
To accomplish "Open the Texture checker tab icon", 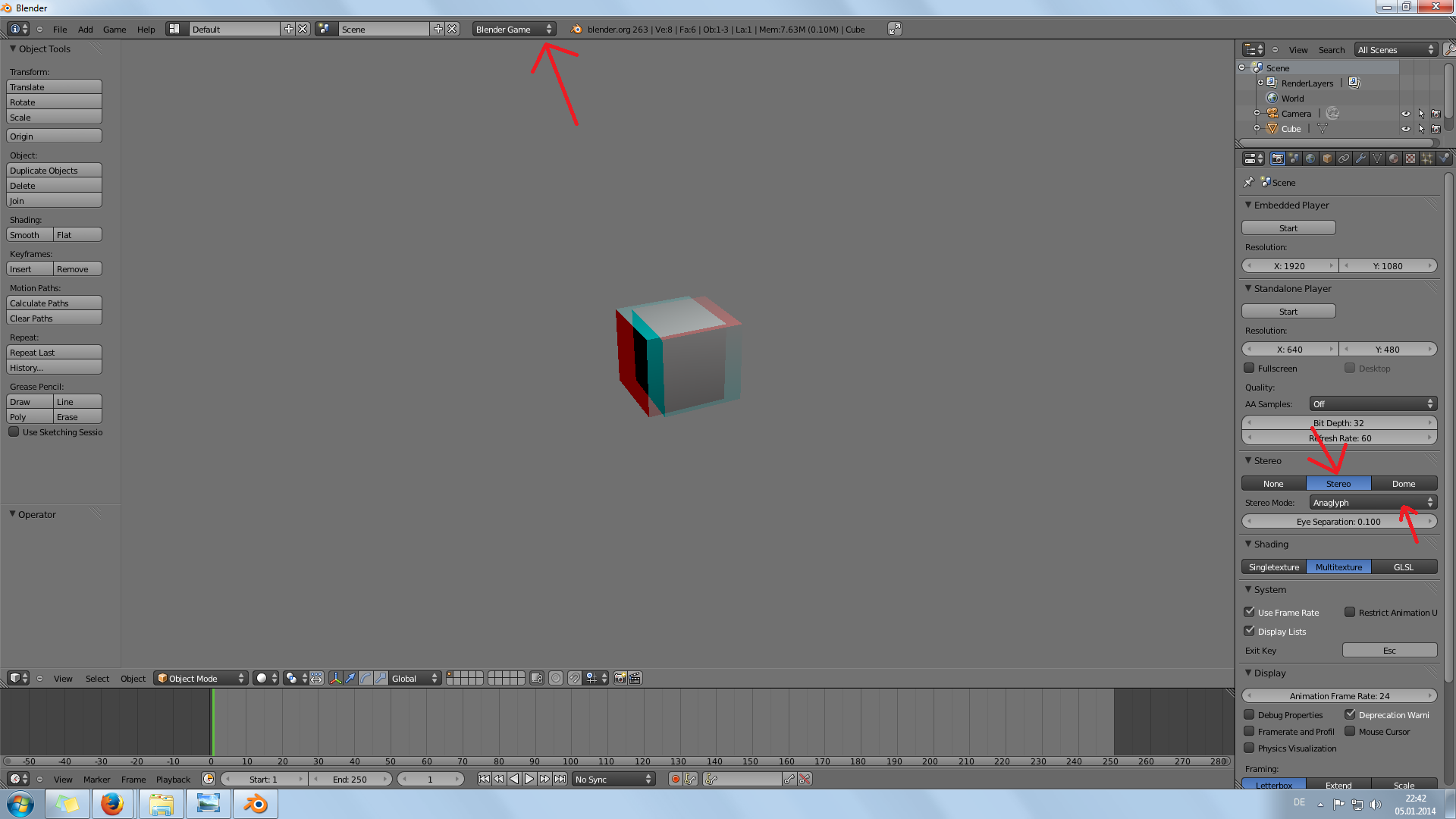I will tap(1410, 158).
